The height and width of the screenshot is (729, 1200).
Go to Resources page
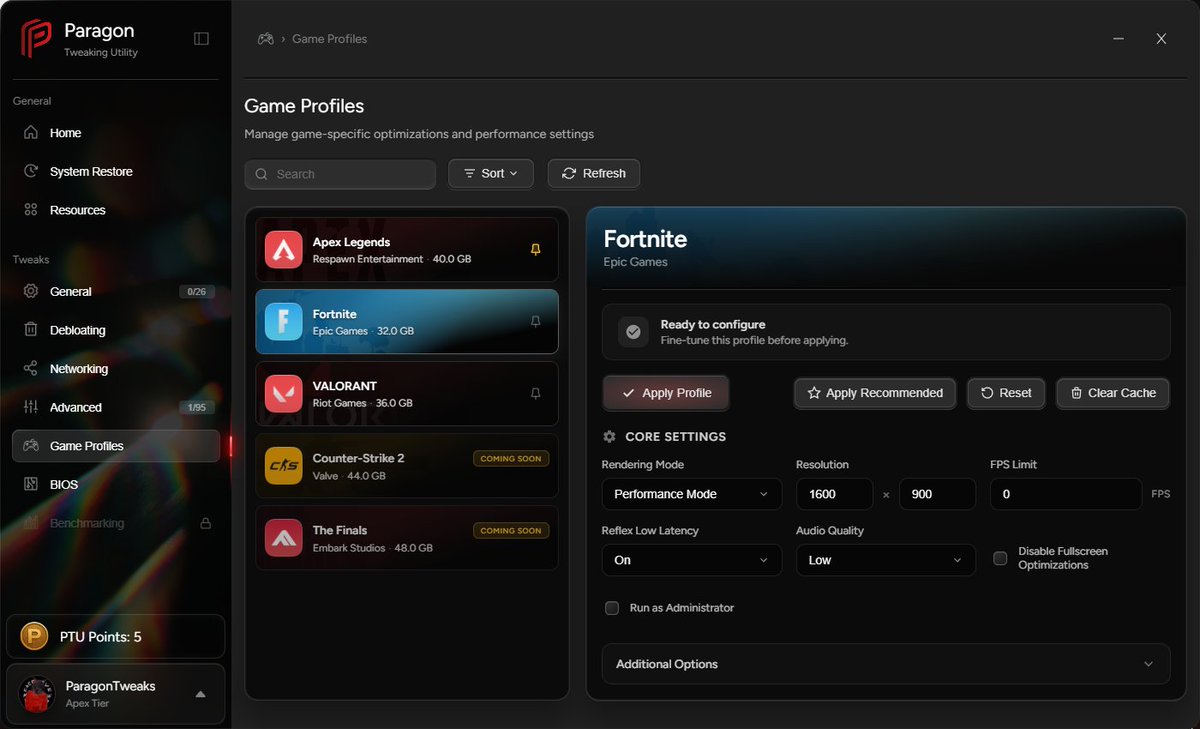(x=116, y=210)
